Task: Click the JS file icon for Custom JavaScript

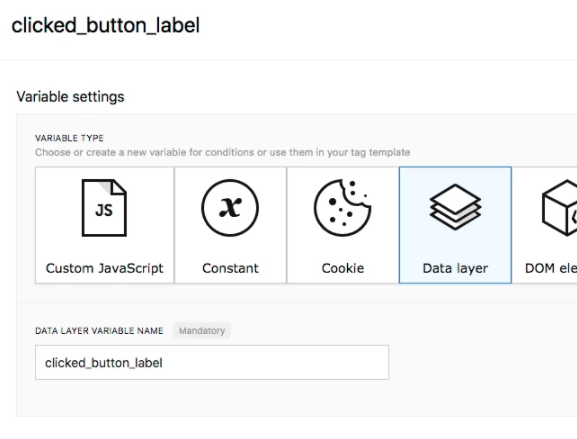Action: 104,208
